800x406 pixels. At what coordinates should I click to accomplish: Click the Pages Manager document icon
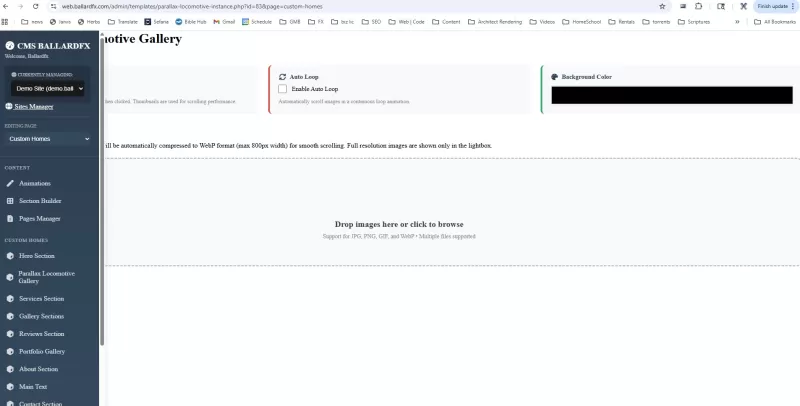10,218
